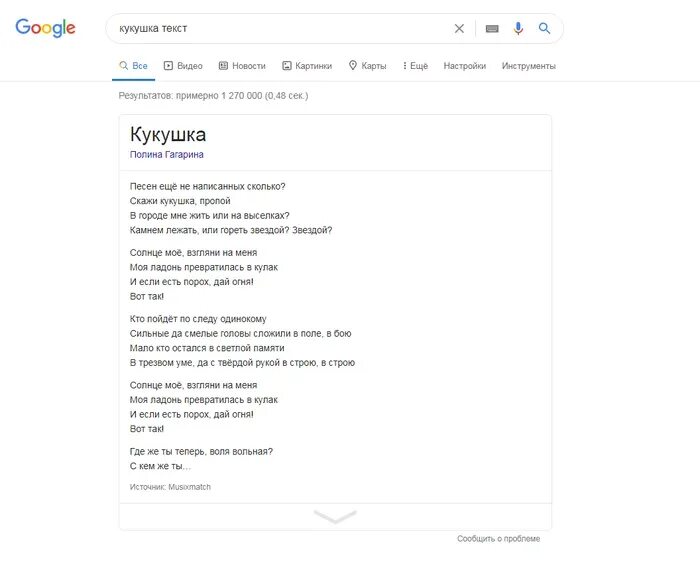Click Сообщить о проблеме link
The height and width of the screenshot is (562, 700).
[x=498, y=539]
